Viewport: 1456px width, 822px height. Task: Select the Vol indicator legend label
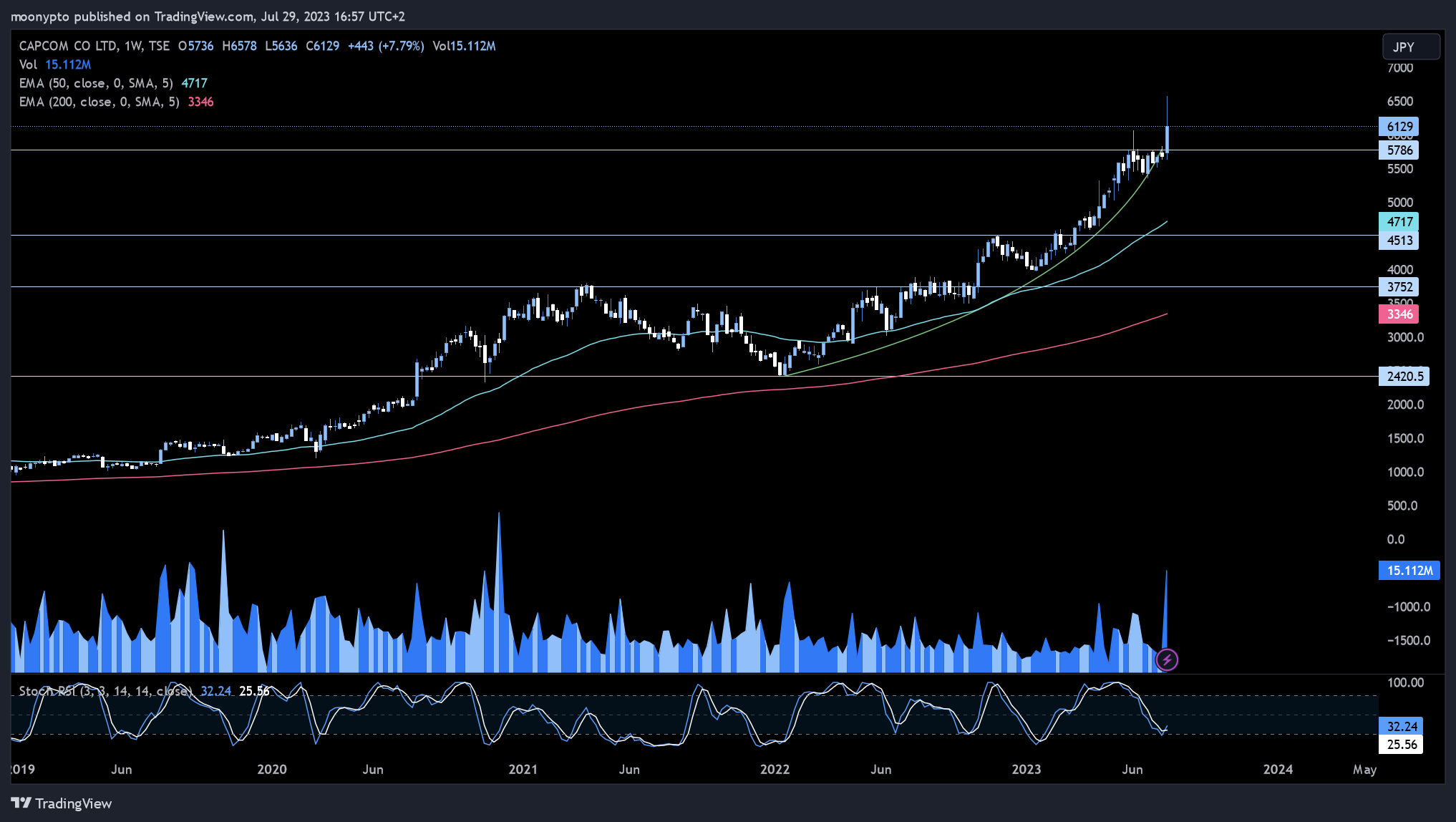click(28, 64)
